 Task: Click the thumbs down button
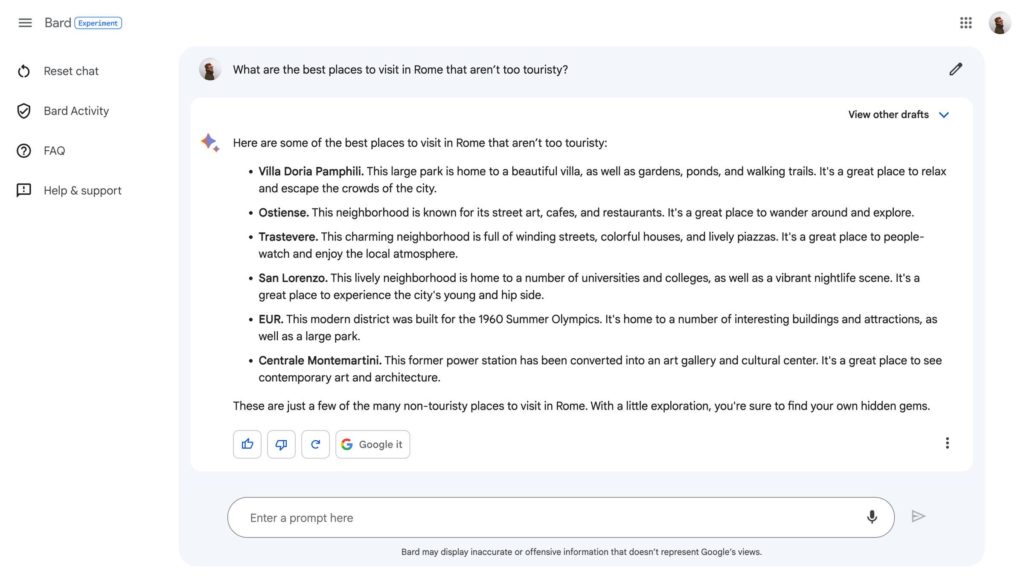tap(281, 444)
